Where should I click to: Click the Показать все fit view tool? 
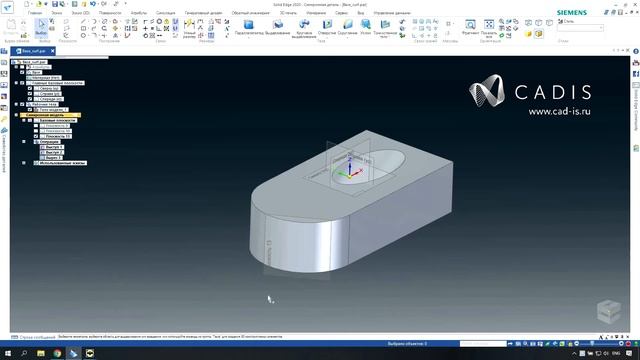point(489,28)
